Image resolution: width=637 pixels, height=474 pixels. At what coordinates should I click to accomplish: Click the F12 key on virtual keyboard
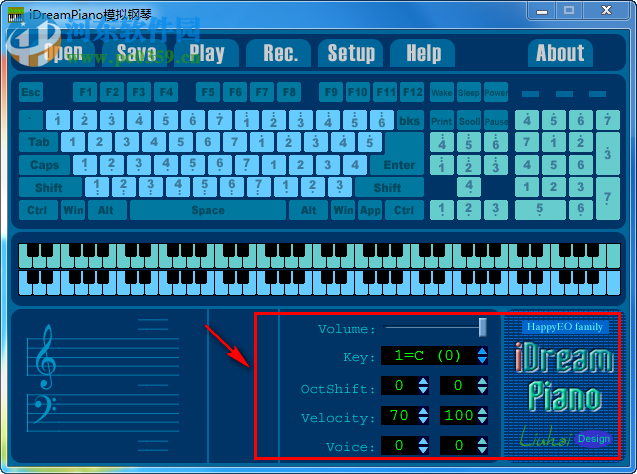(412, 92)
